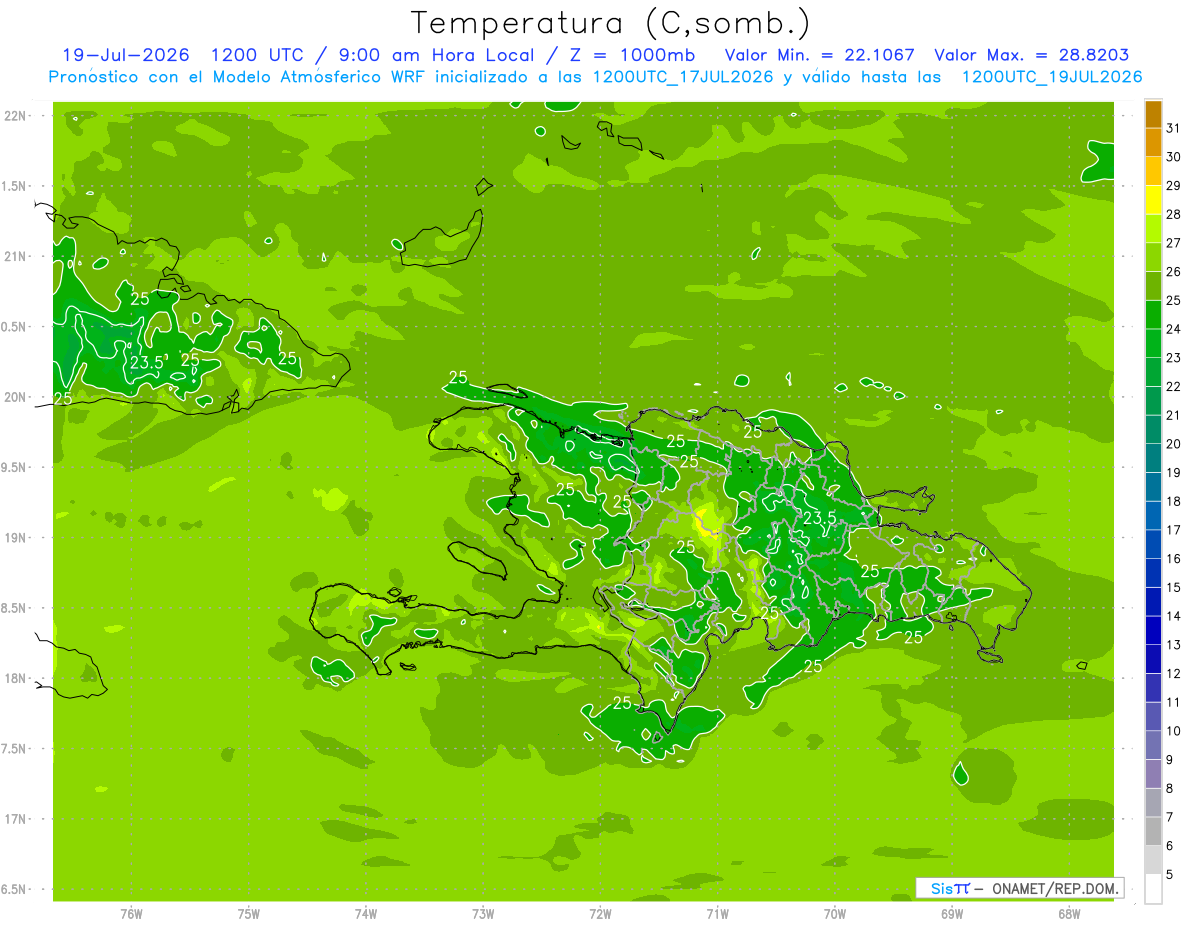Pick the dark orange swatch between 30 and 31
The width and height of the screenshot is (1200, 927).
coord(1153,143)
